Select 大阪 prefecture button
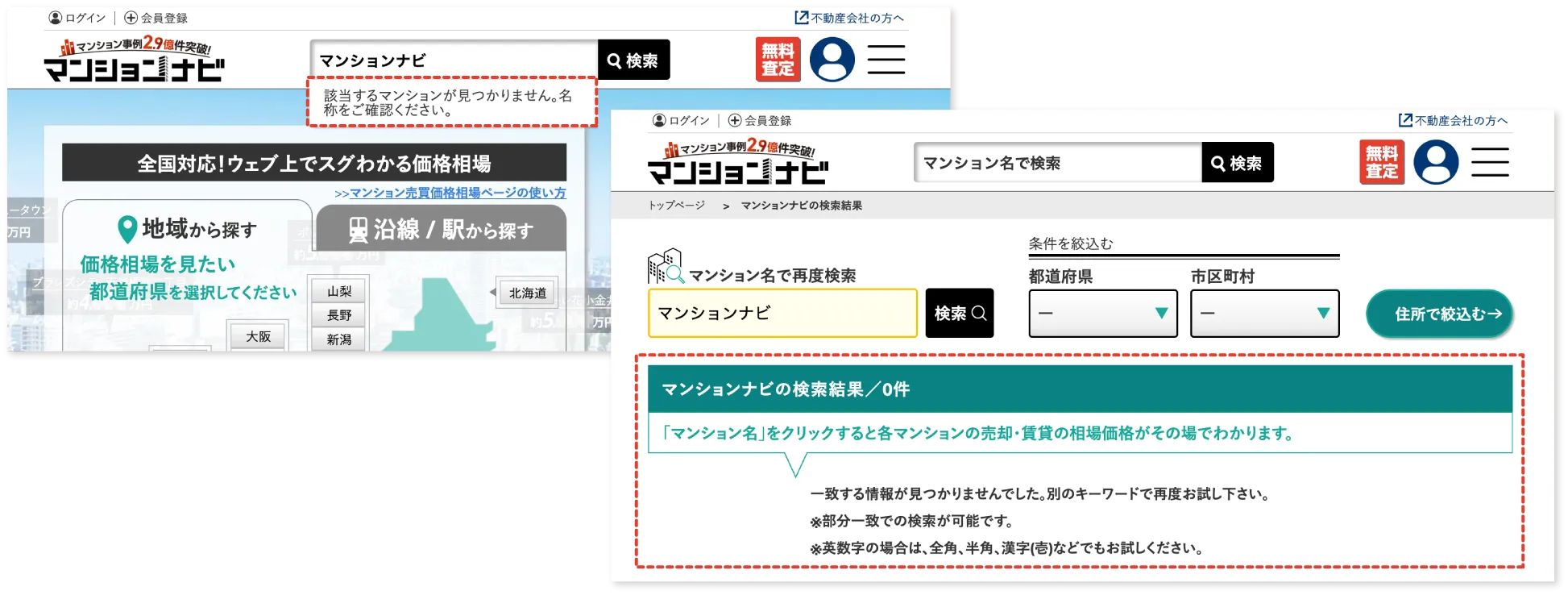This screenshot has height=595, width=1568. (258, 336)
